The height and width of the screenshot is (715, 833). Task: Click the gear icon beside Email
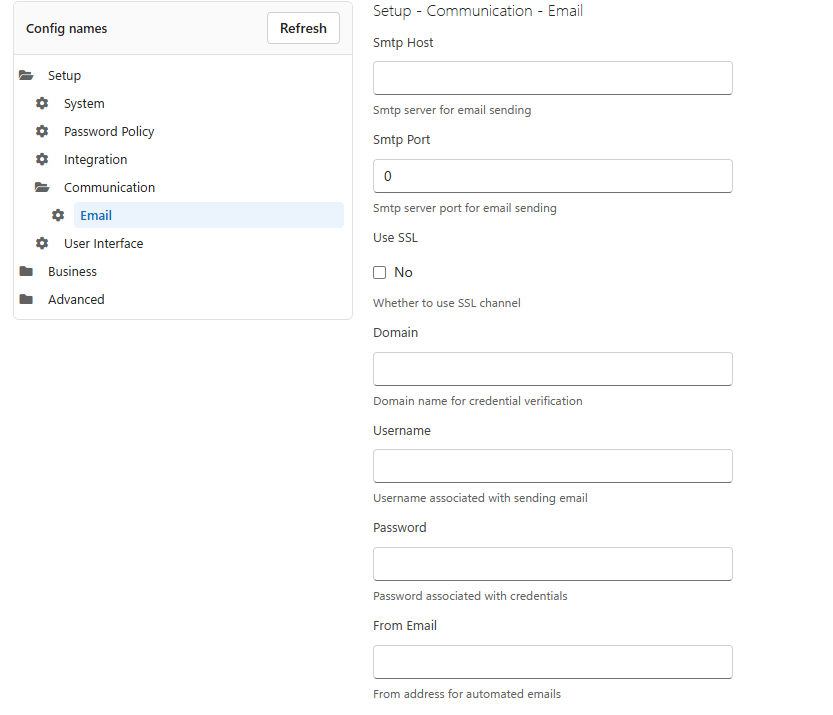58,215
